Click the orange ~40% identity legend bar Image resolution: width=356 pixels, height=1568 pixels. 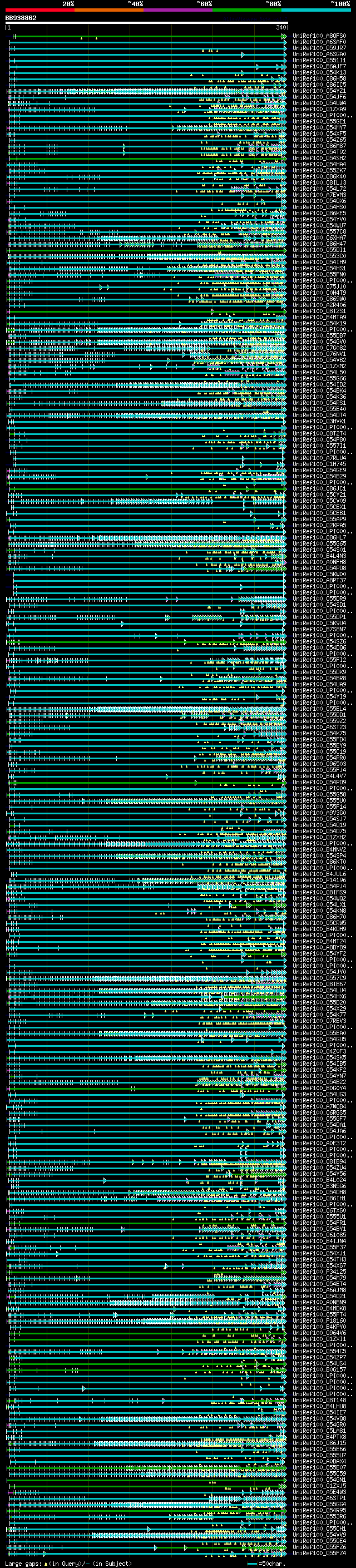[x=109, y=11]
